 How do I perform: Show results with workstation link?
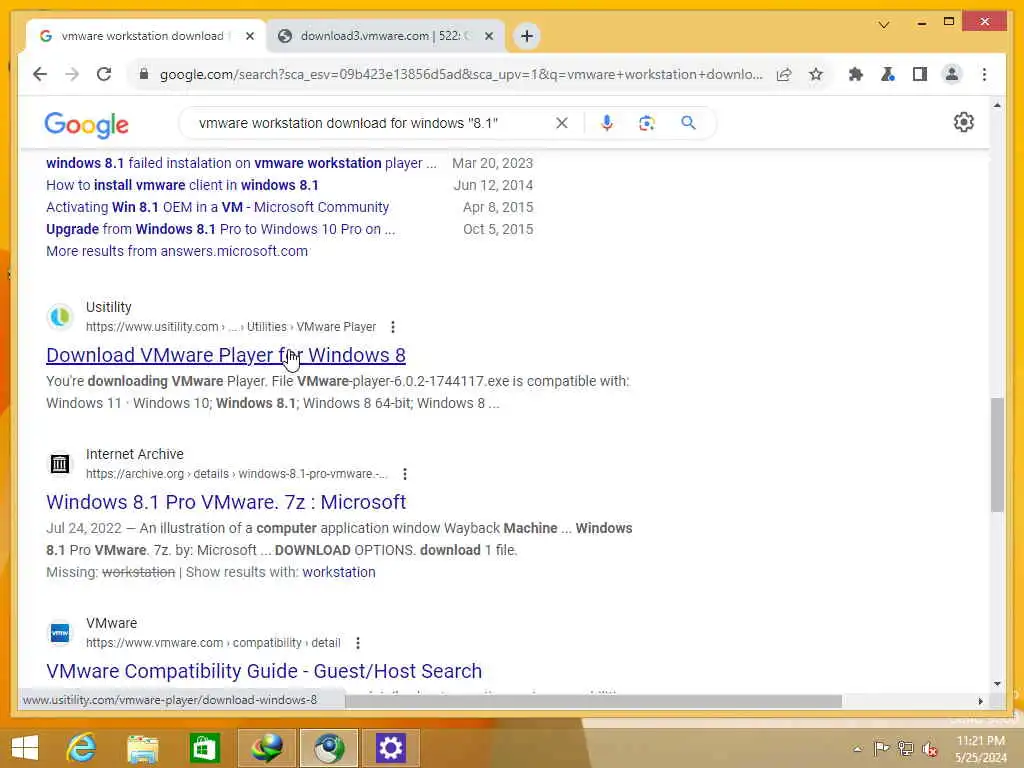tap(339, 572)
